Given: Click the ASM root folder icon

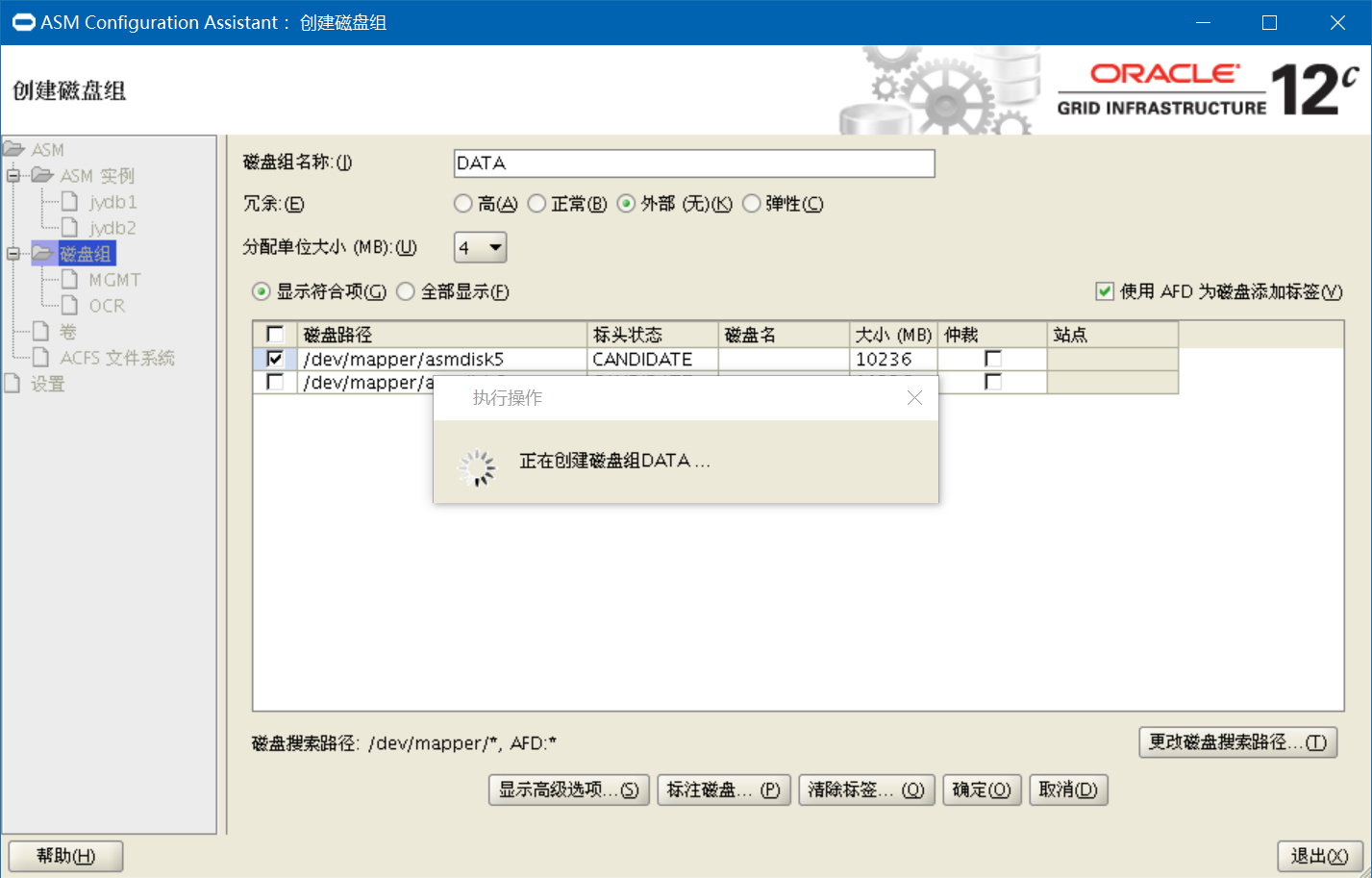Looking at the screenshot, I should (13, 149).
